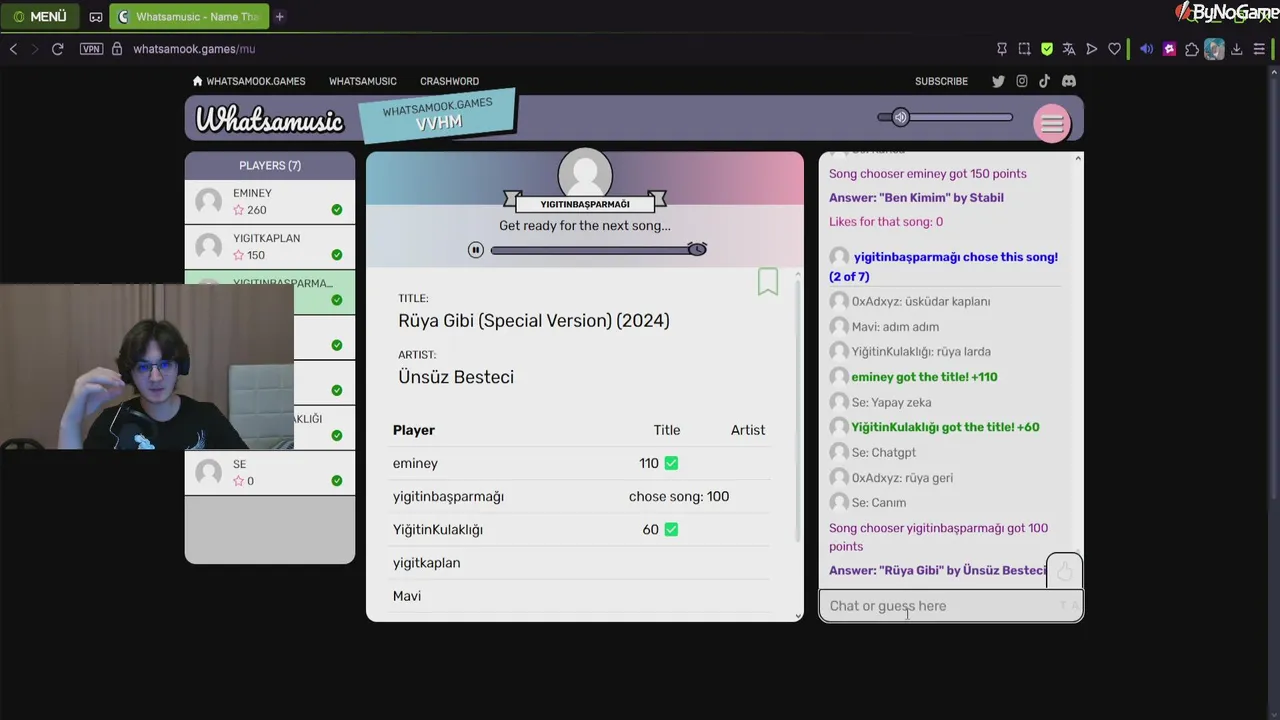Click eminey's title checkmark in results
The width and height of the screenshot is (1280, 720).
click(671, 463)
